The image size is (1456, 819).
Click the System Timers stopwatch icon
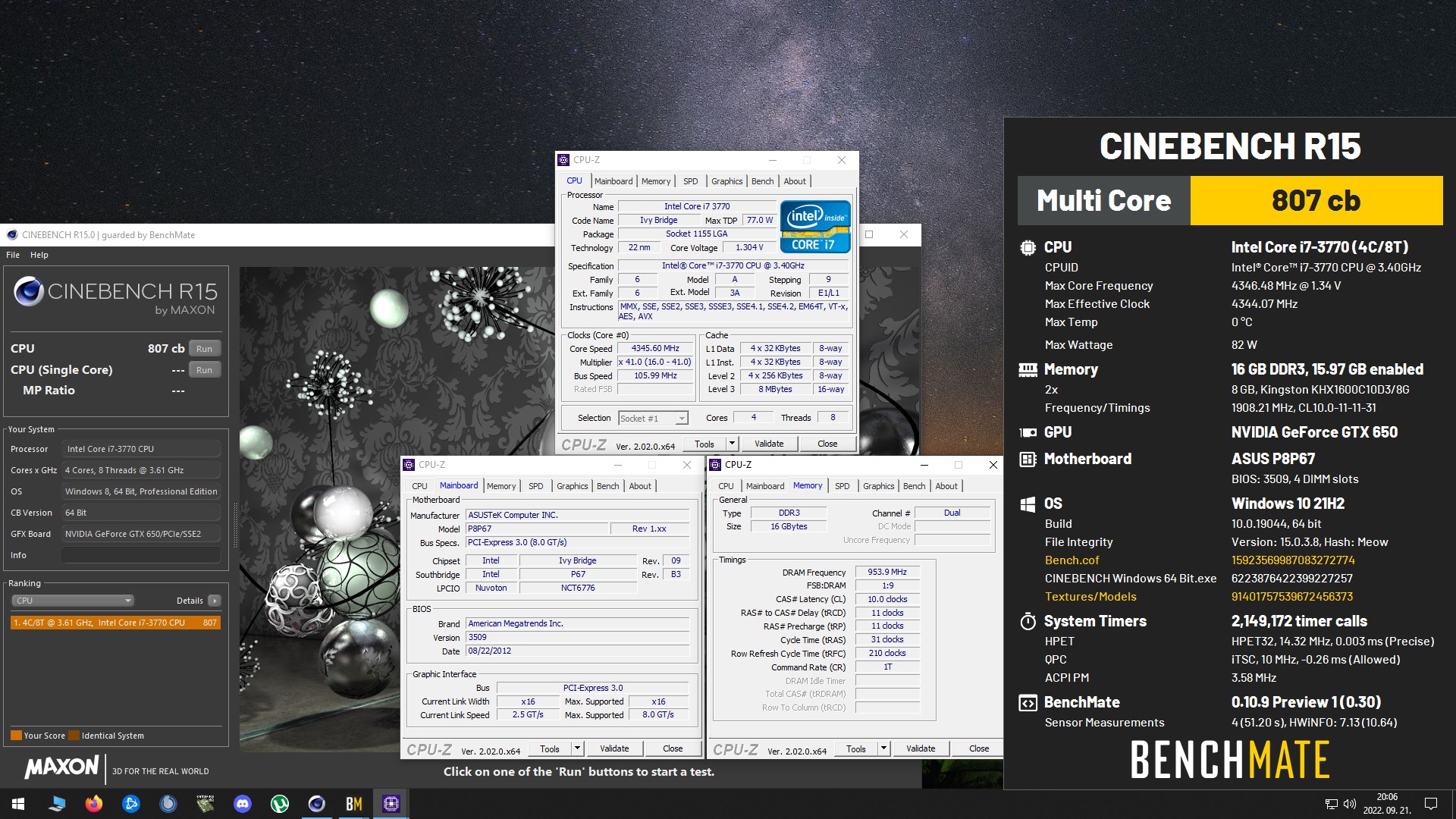point(1028,621)
